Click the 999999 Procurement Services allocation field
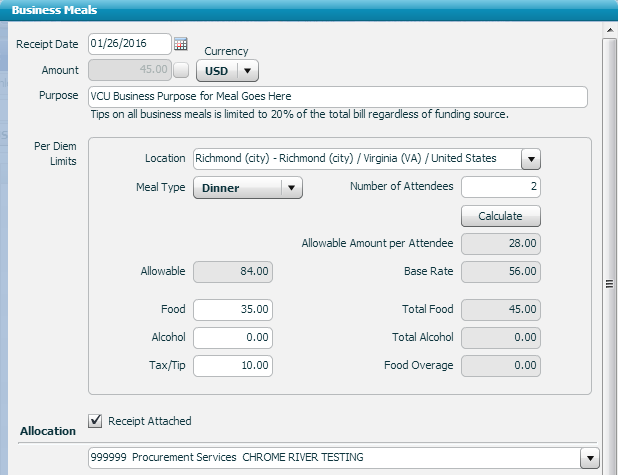Screen dimensions: 618x475 pos(334,458)
